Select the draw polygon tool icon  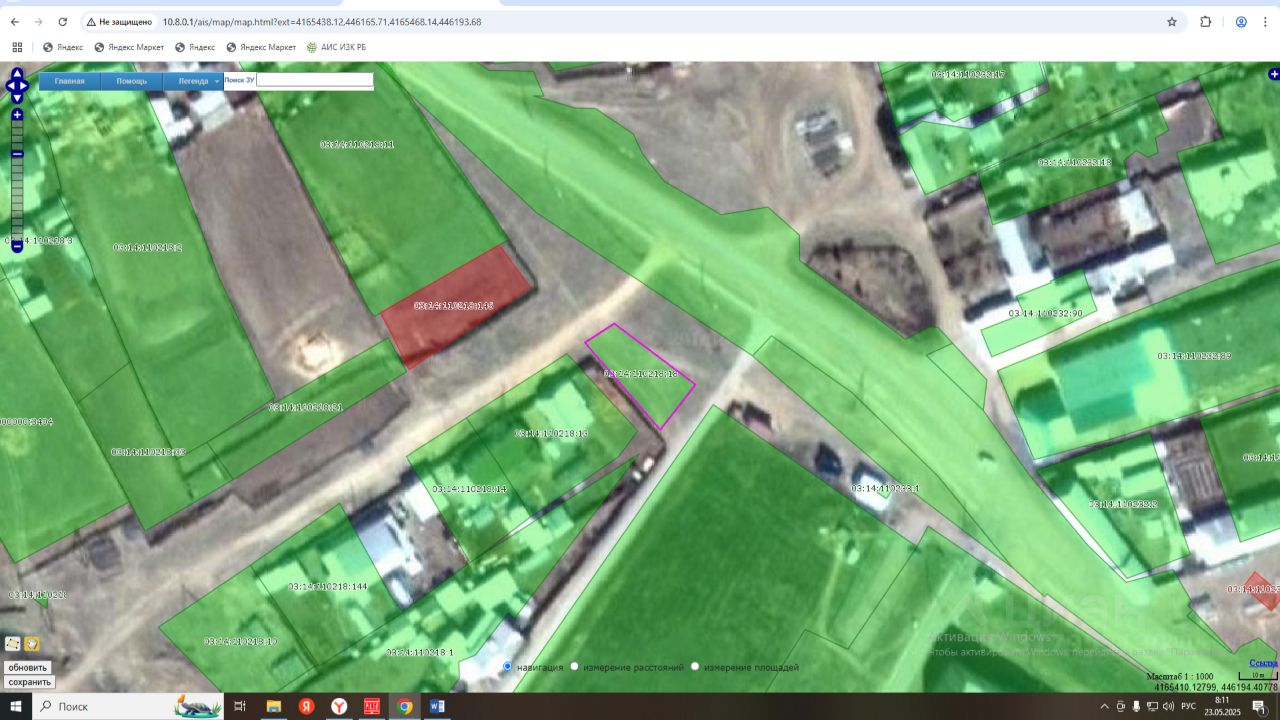[13, 644]
